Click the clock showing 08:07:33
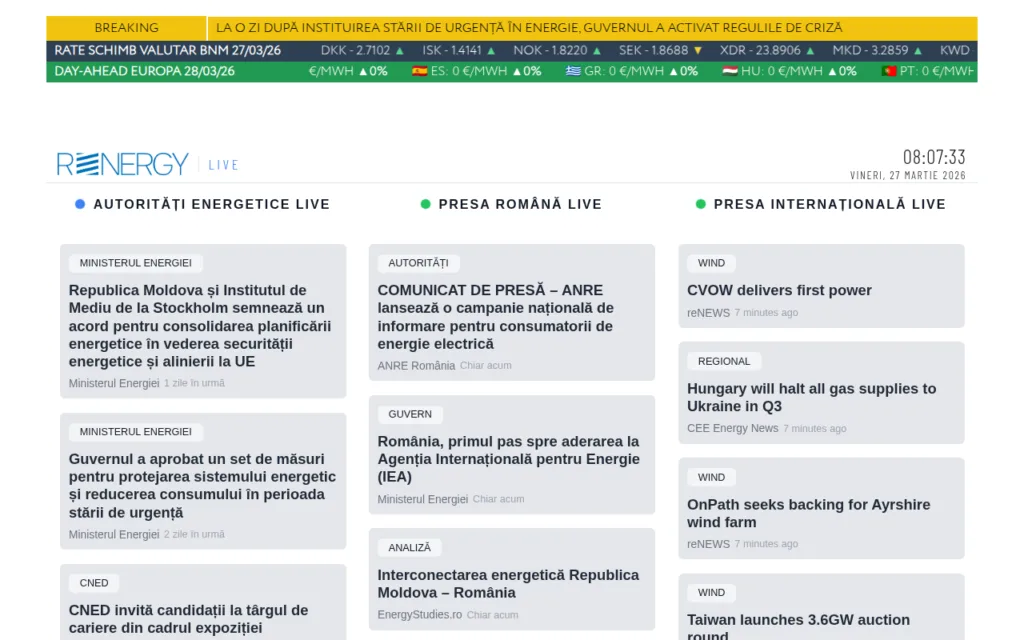Image resolution: width=1024 pixels, height=640 pixels. point(934,157)
